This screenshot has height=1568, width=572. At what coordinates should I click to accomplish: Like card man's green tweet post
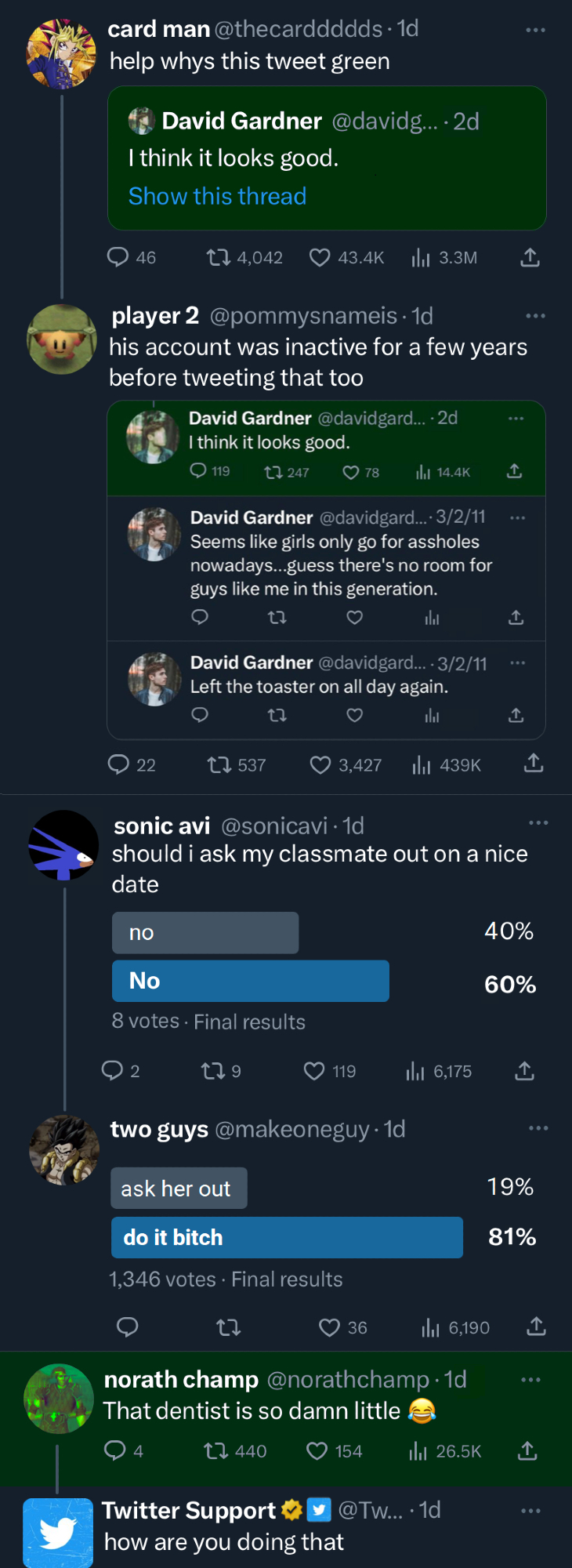pos(320,258)
